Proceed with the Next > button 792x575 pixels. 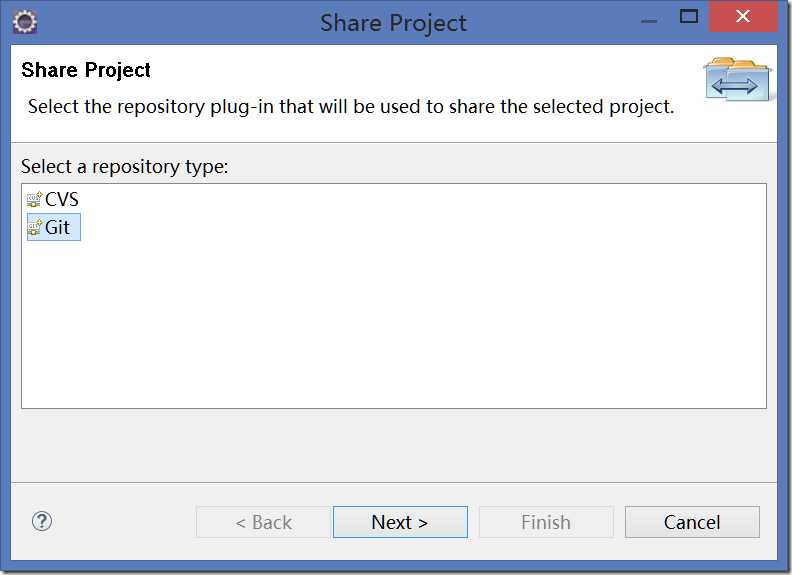coord(400,522)
